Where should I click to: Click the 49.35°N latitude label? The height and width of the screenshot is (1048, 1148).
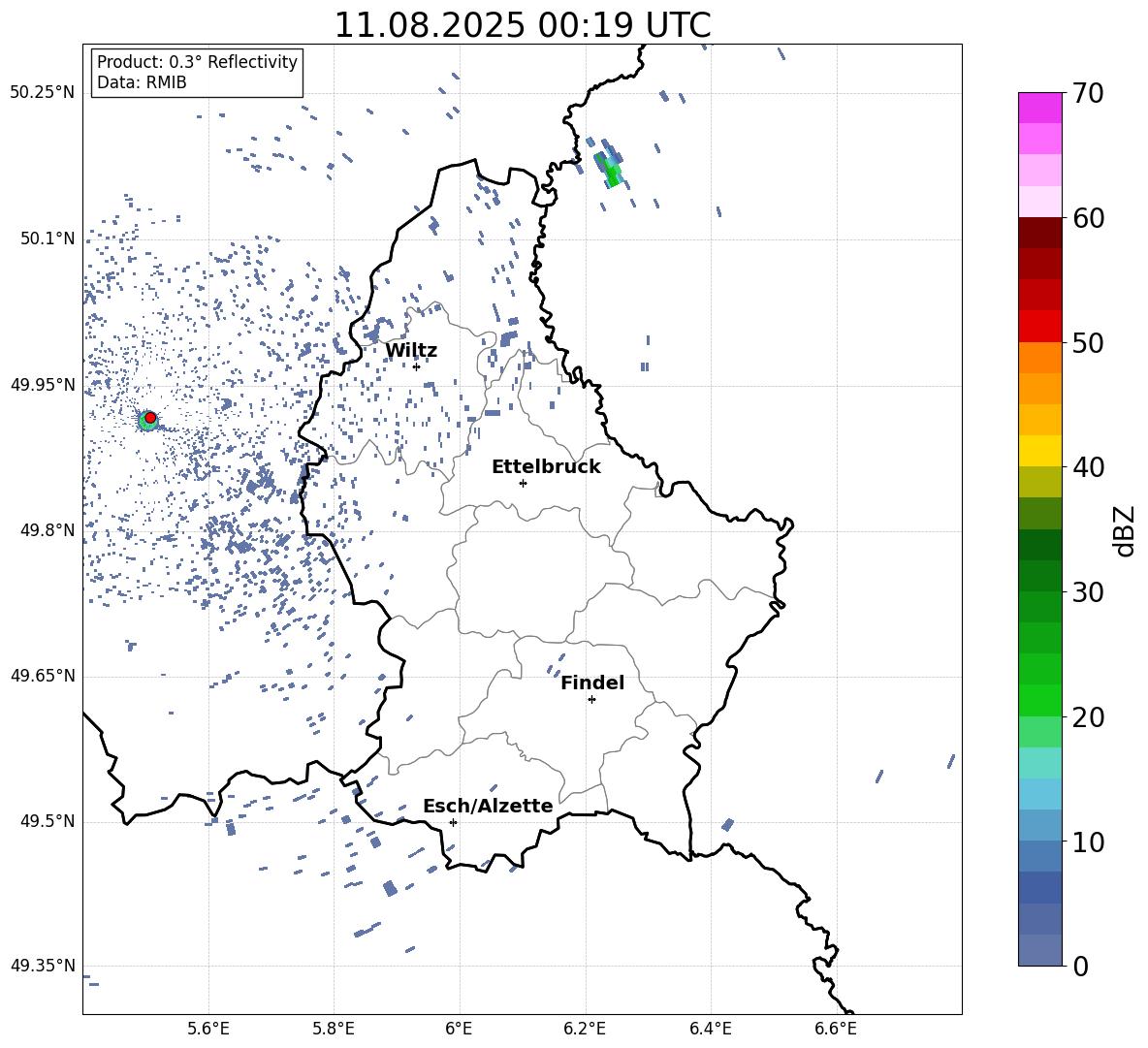(43, 966)
